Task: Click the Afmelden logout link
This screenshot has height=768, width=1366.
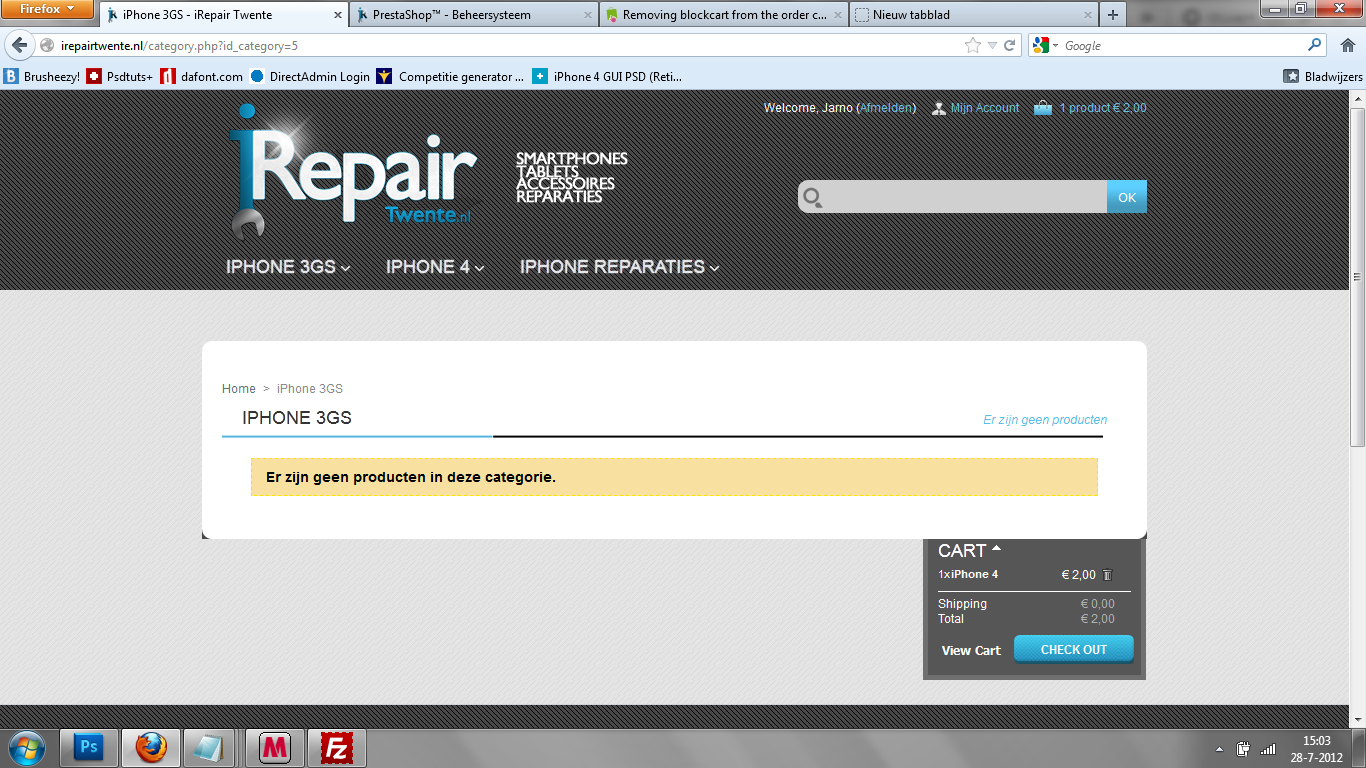Action: (x=886, y=108)
